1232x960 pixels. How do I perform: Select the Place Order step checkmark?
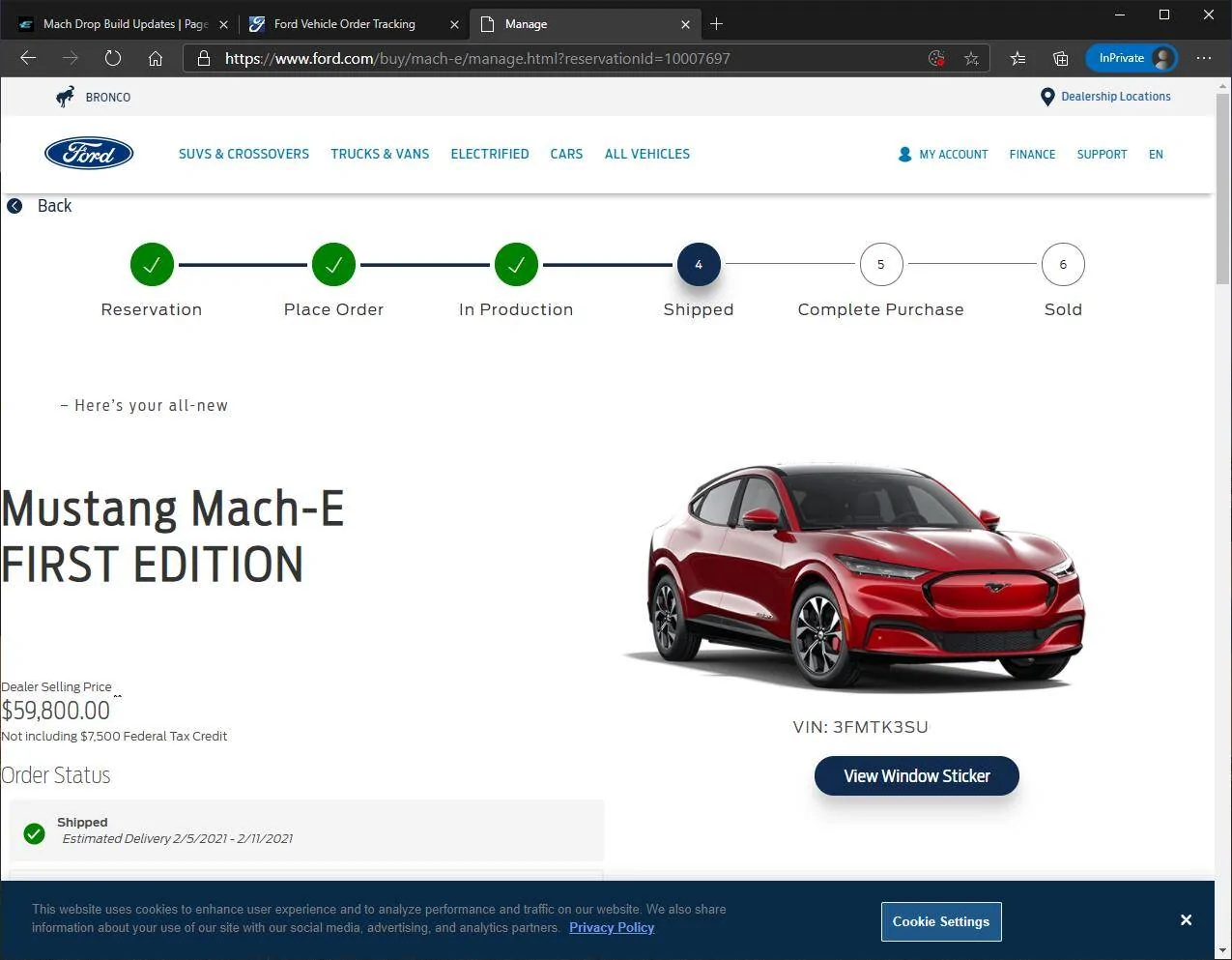[333, 264]
